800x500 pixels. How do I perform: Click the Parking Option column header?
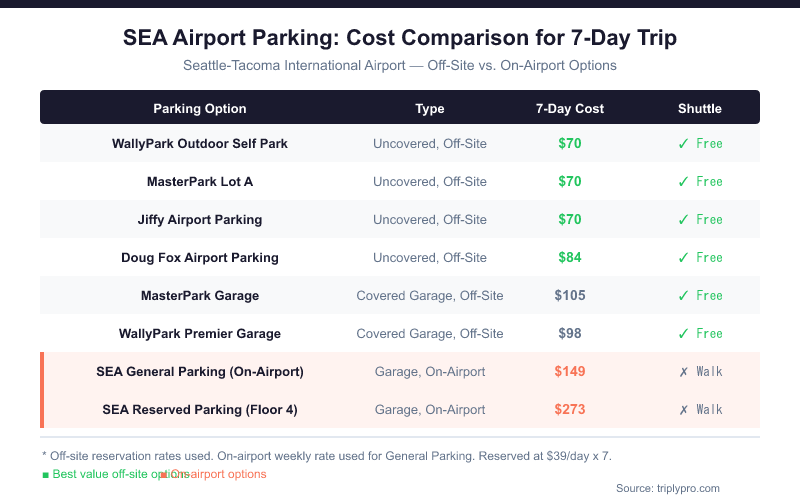[200, 109]
